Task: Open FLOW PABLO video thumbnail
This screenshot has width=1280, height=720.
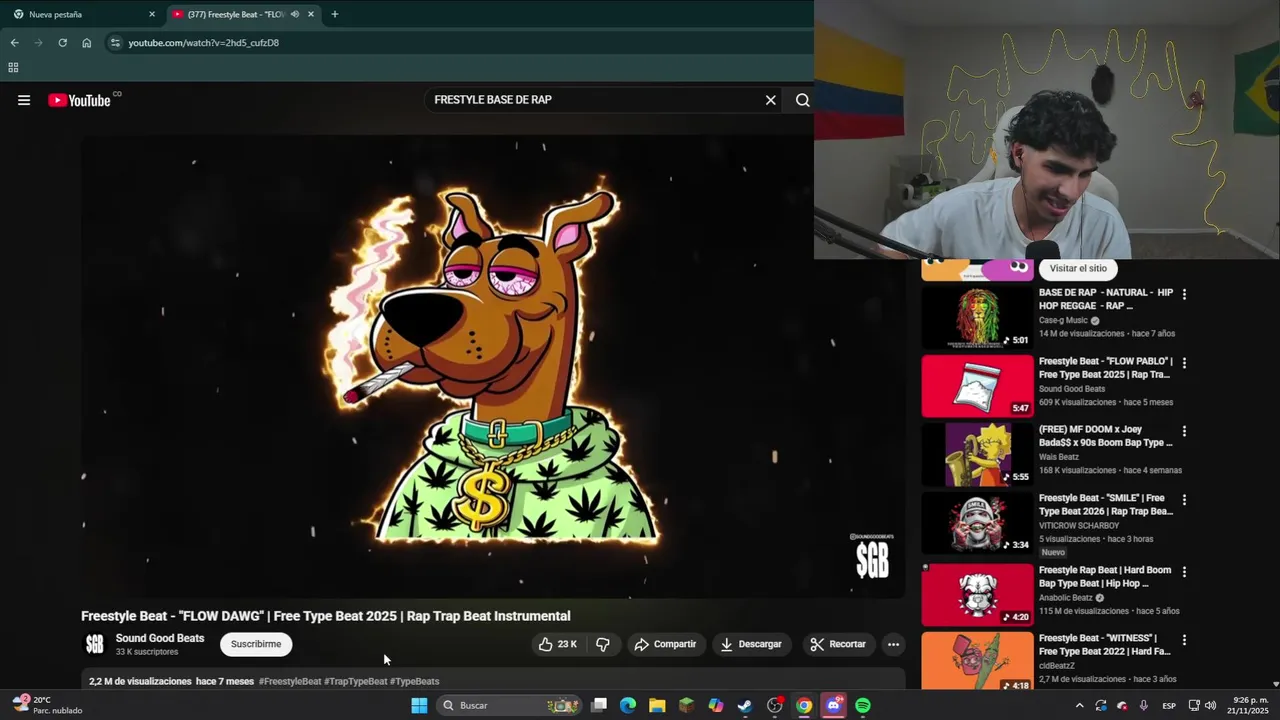Action: pos(977,386)
